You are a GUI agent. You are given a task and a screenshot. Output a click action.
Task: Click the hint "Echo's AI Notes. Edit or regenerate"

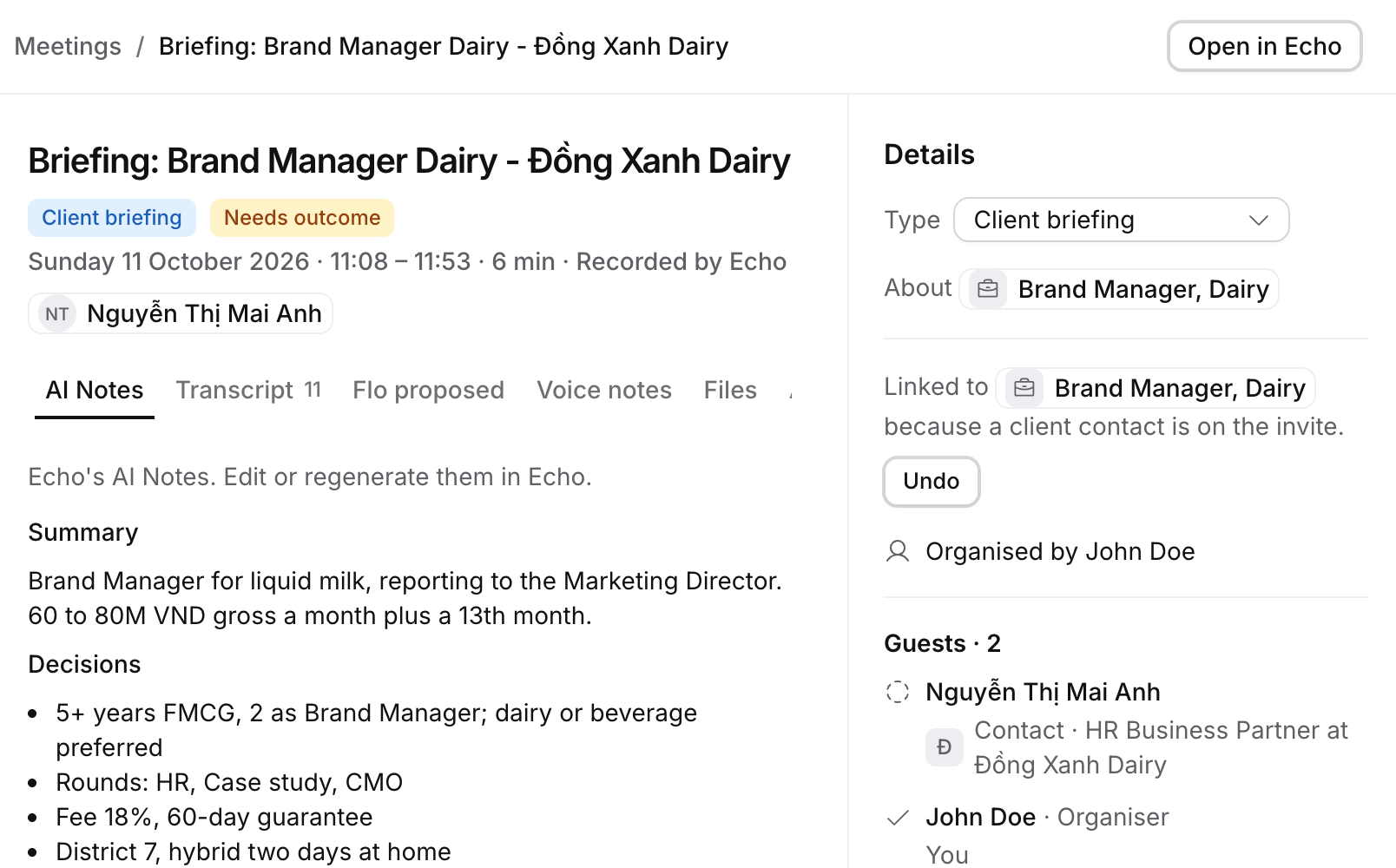click(x=310, y=477)
